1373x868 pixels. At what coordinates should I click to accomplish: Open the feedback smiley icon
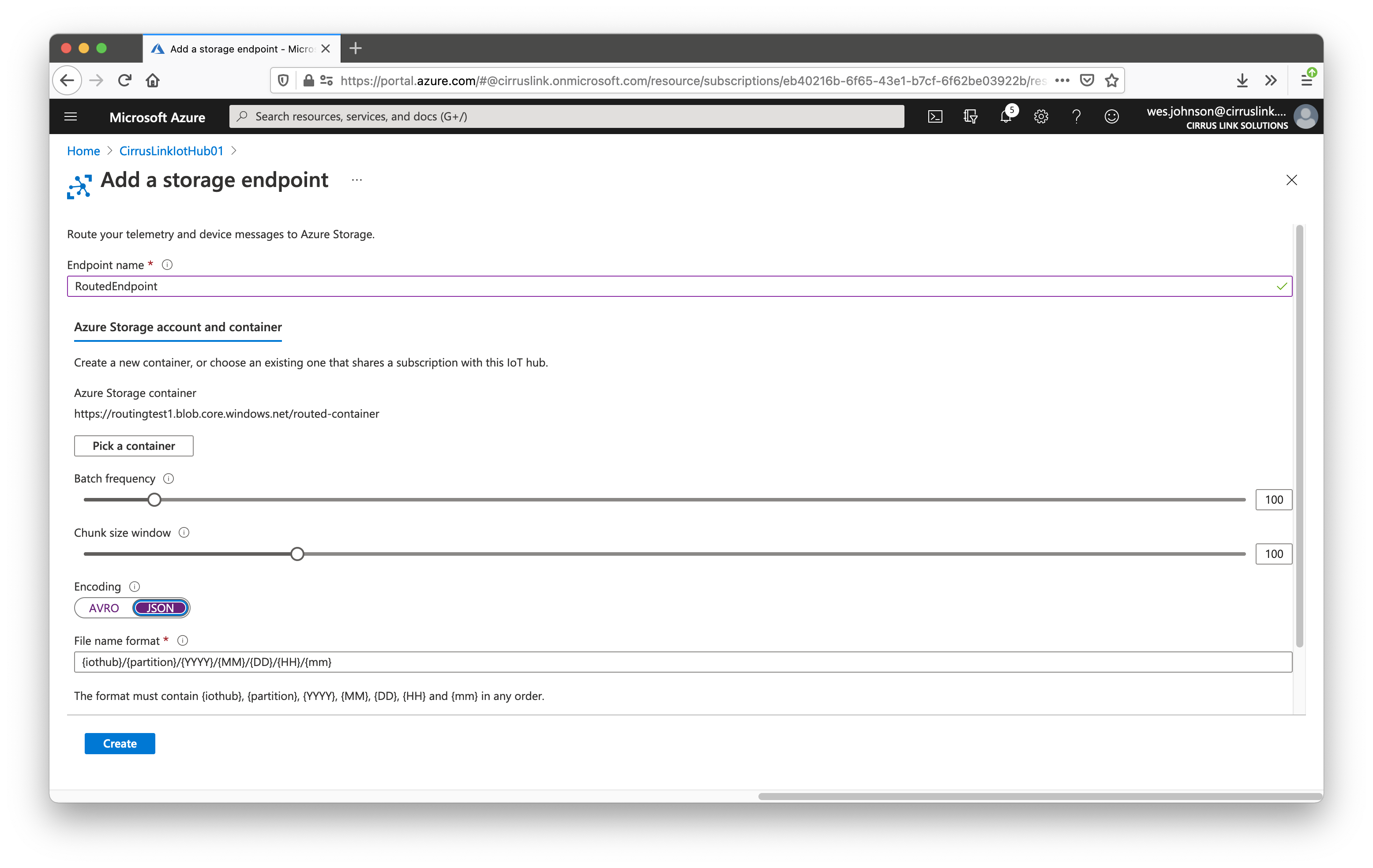pyautogui.click(x=1111, y=117)
